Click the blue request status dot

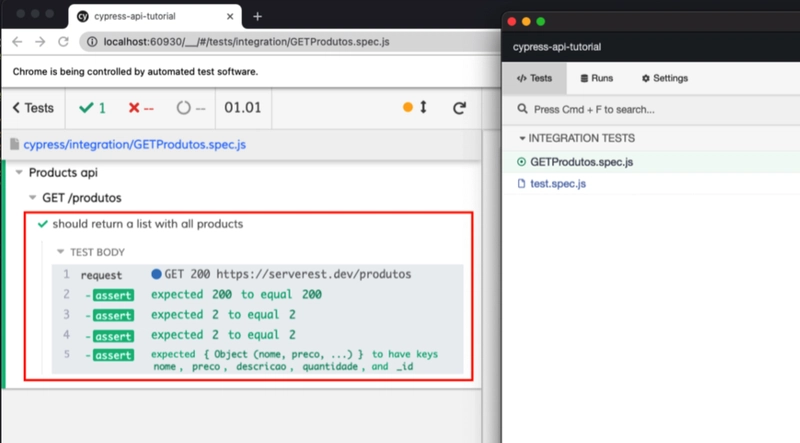pos(156,274)
